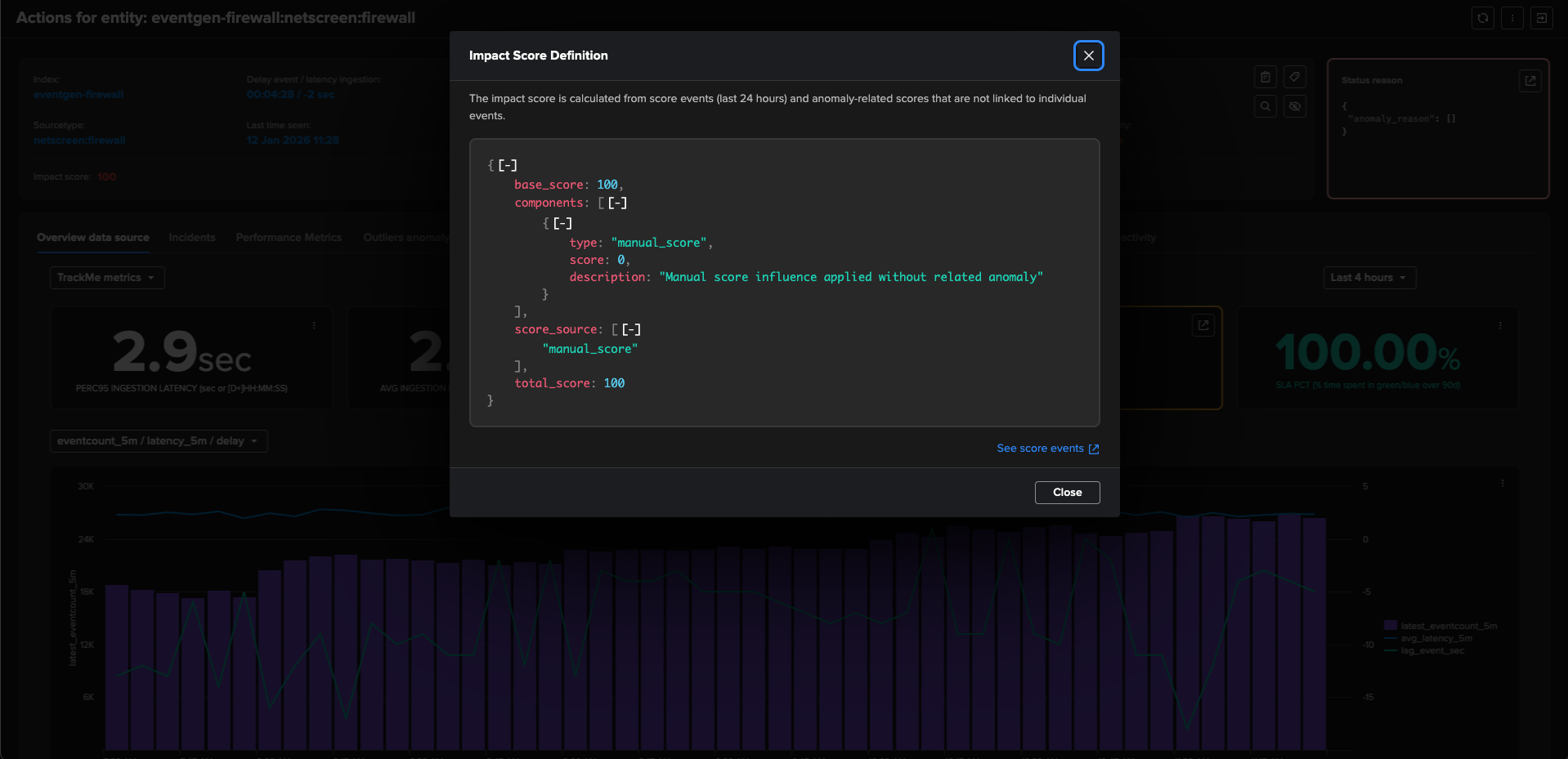Open the TrackMe metrics dropdown

click(106, 278)
